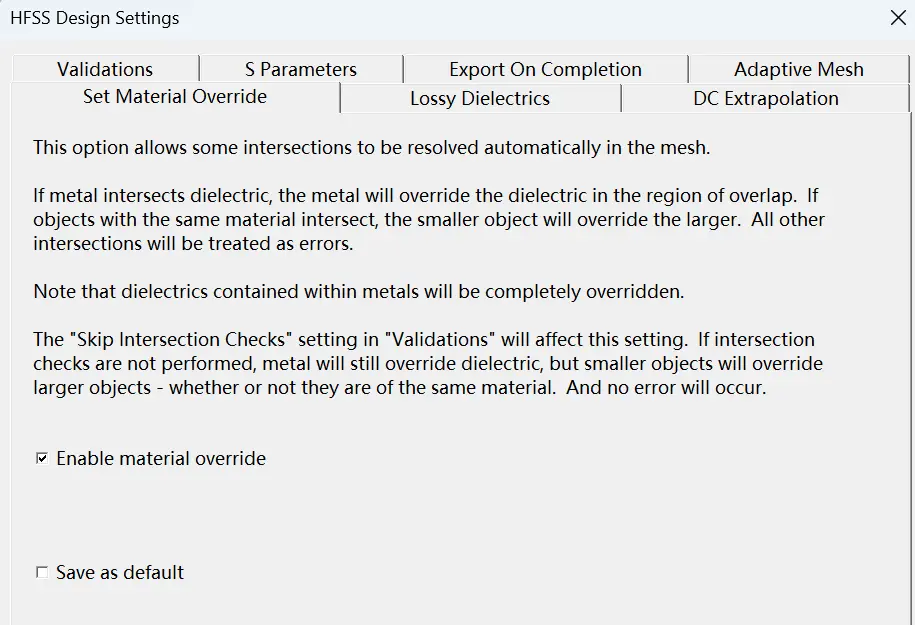Switch to the DC Extrapolation tab
This screenshot has width=915, height=625.
(766, 98)
